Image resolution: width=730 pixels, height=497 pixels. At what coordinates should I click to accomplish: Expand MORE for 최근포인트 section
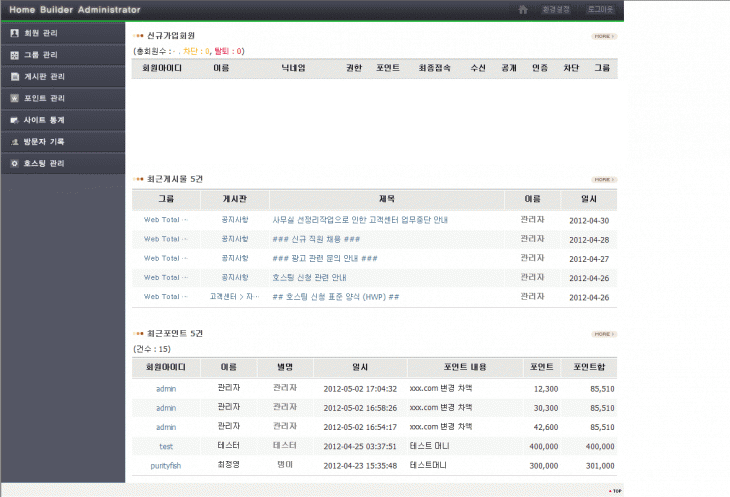click(x=604, y=334)
